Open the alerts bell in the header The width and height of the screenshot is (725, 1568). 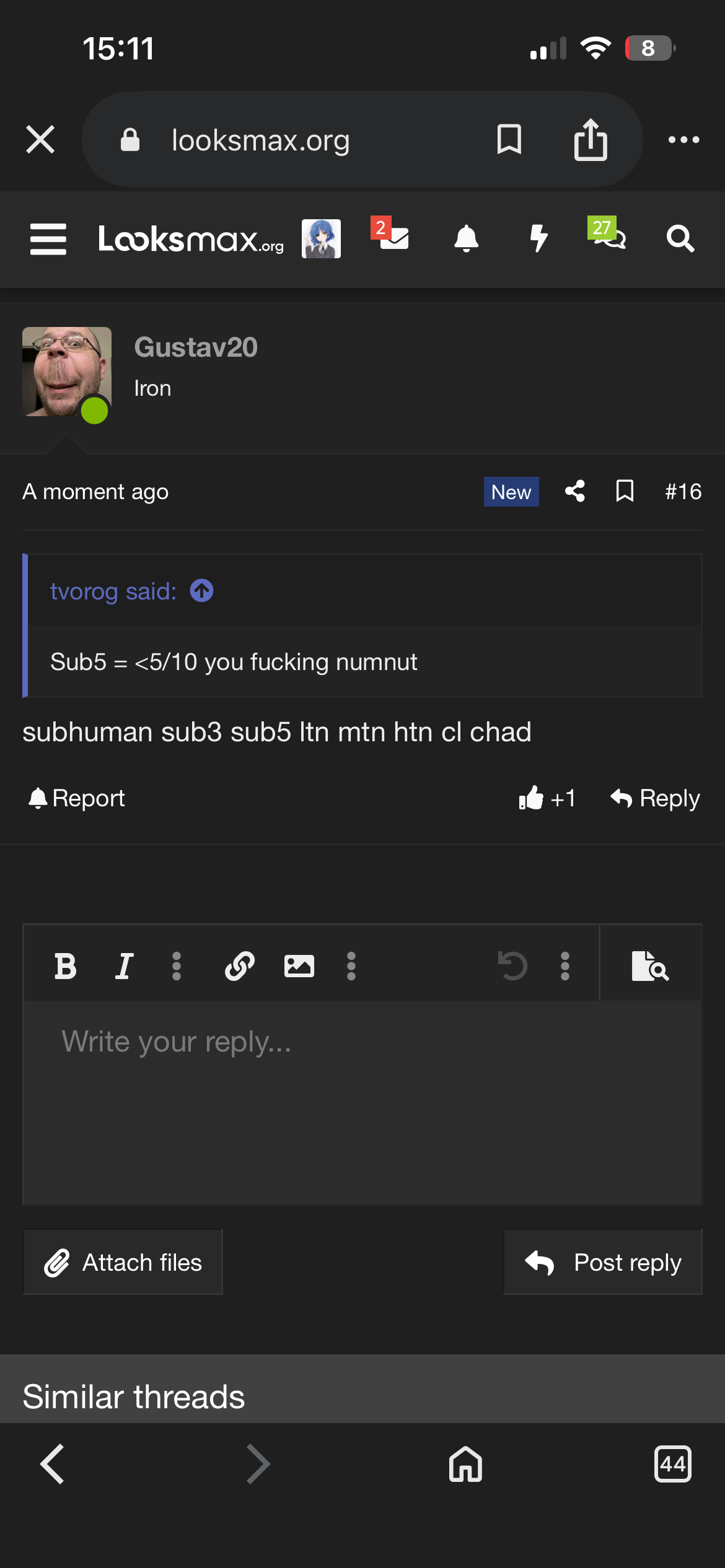(467, 238)
